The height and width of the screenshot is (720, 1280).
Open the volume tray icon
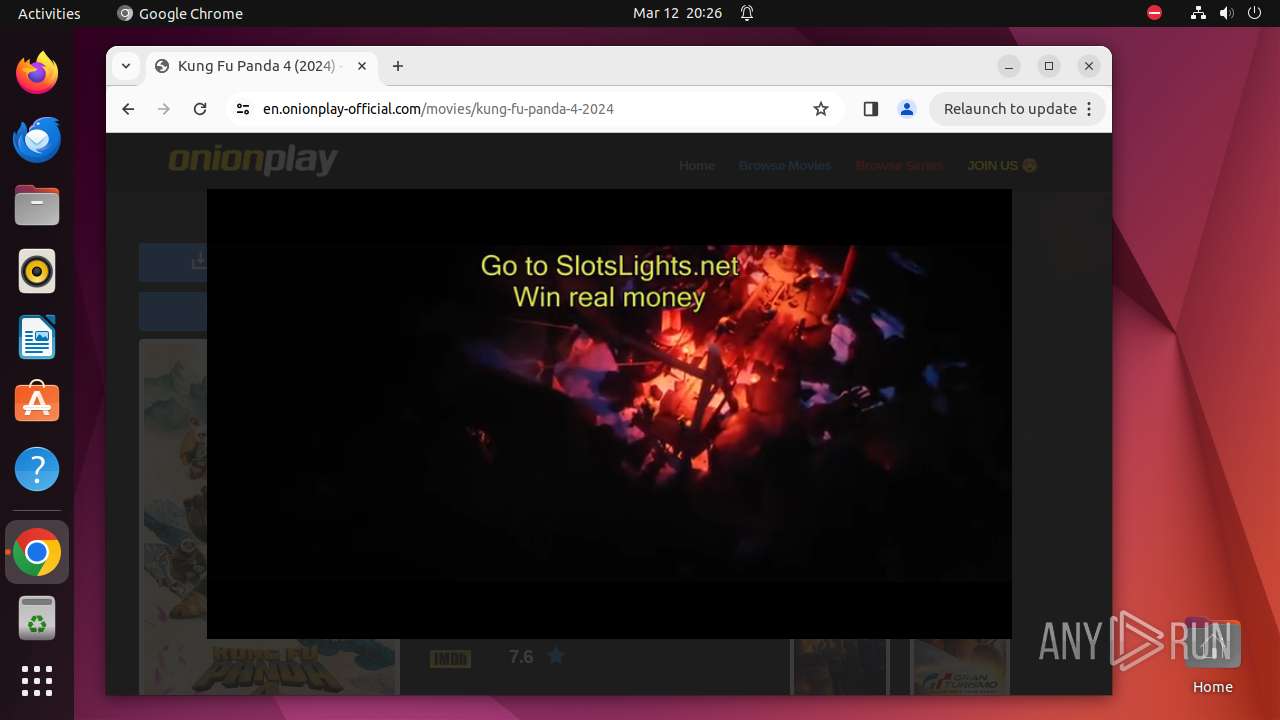pyautogui.click(x=1227, y=13)
